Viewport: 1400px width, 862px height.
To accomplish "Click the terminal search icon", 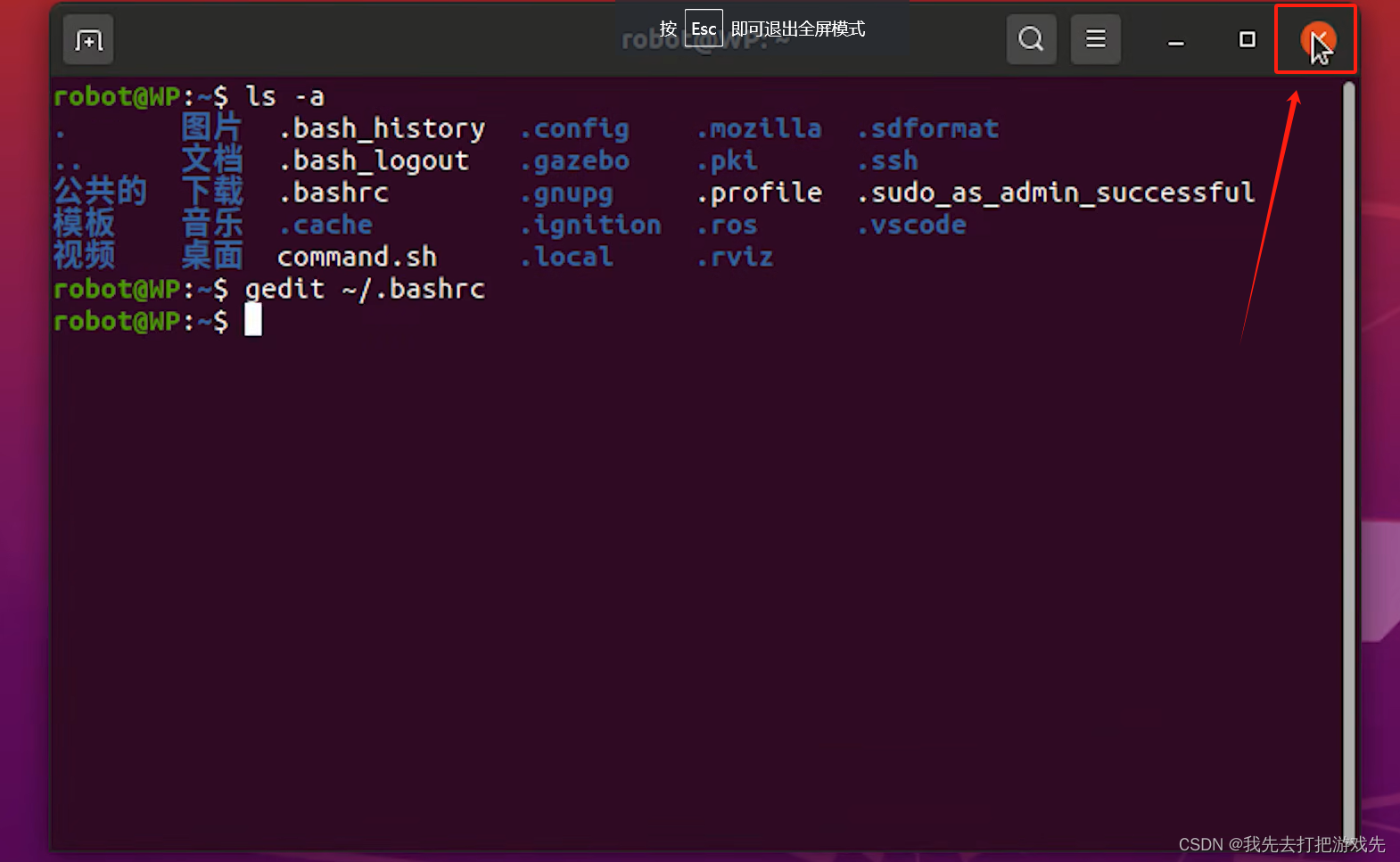I will [x=1031, y=39].
